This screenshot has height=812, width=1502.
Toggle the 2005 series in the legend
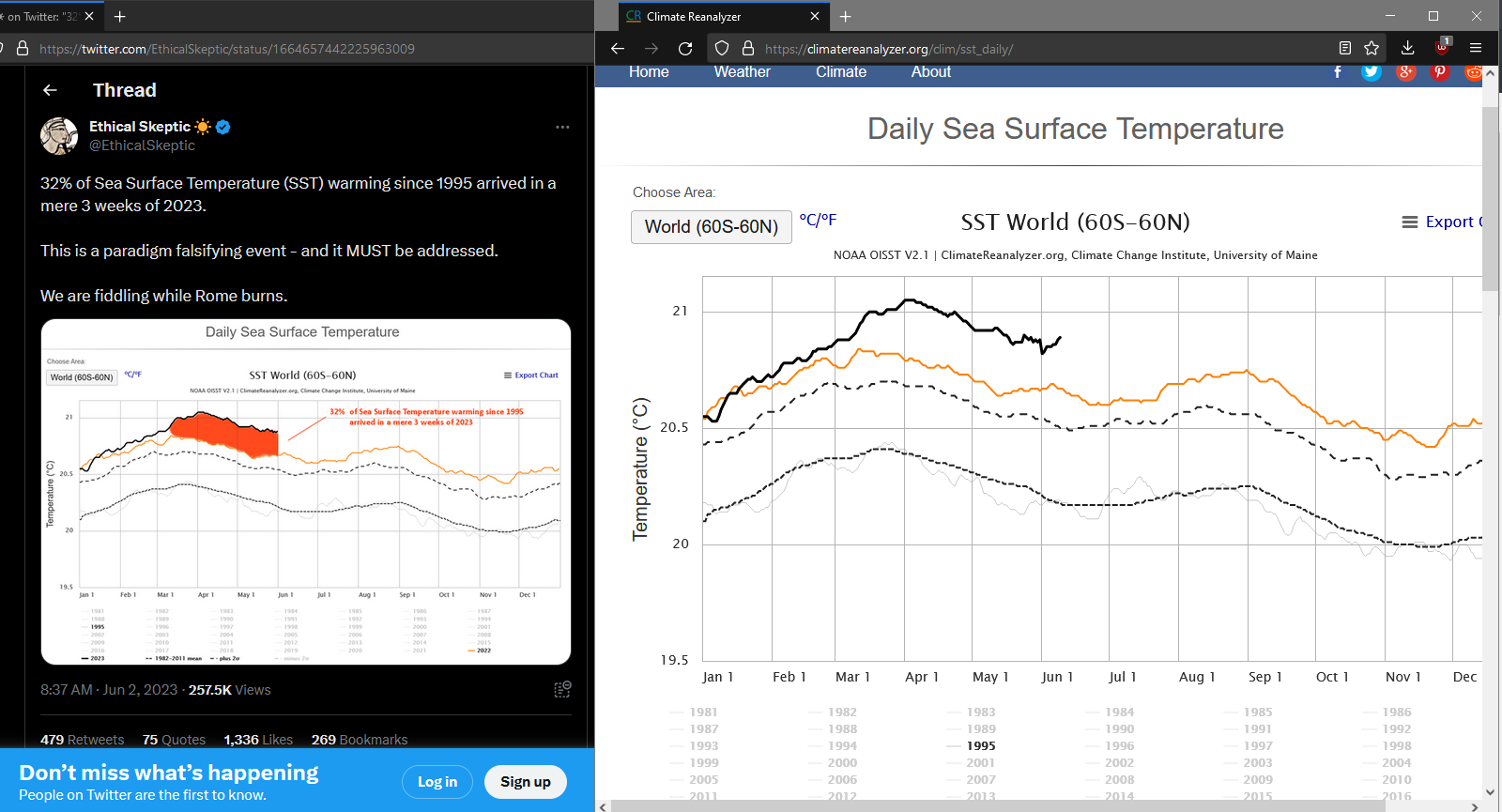(x=694, y=780)
